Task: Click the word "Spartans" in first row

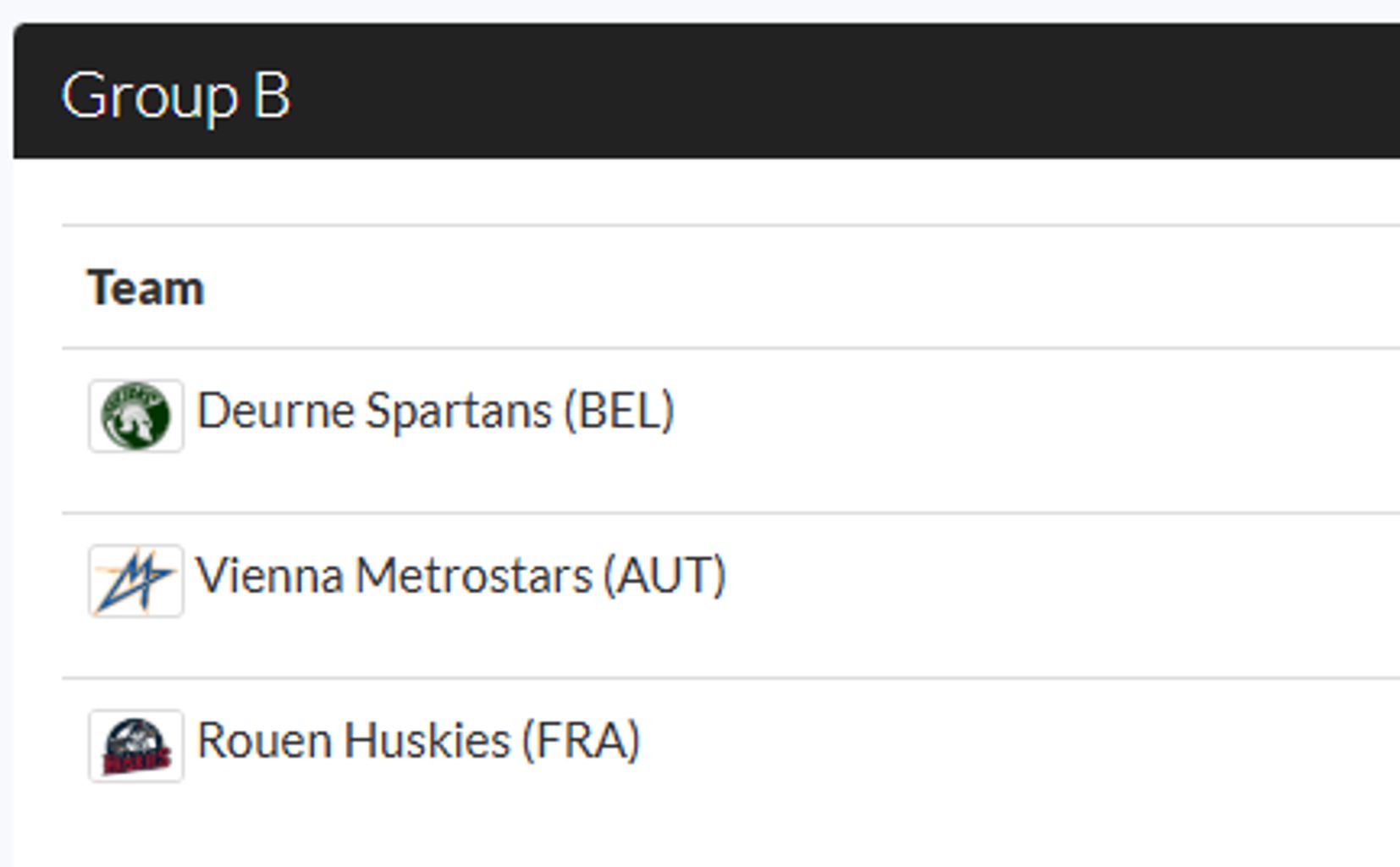Action: (459, 411)
